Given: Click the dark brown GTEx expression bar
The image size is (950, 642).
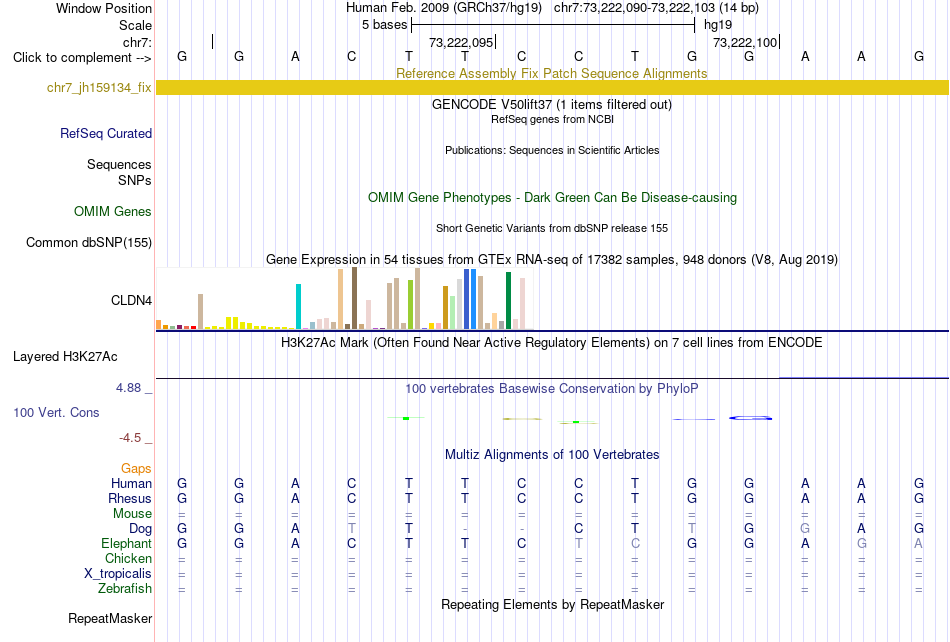Looking at the screenshot, I should [x=354, y=299].
